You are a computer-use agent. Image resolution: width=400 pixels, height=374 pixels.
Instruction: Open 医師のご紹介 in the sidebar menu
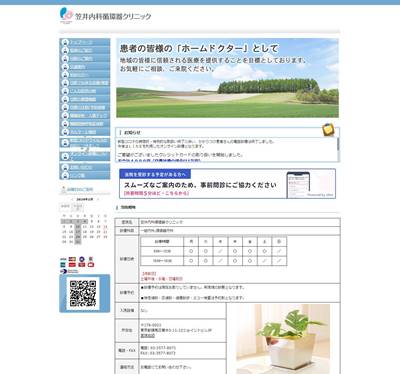click(85, 50)
